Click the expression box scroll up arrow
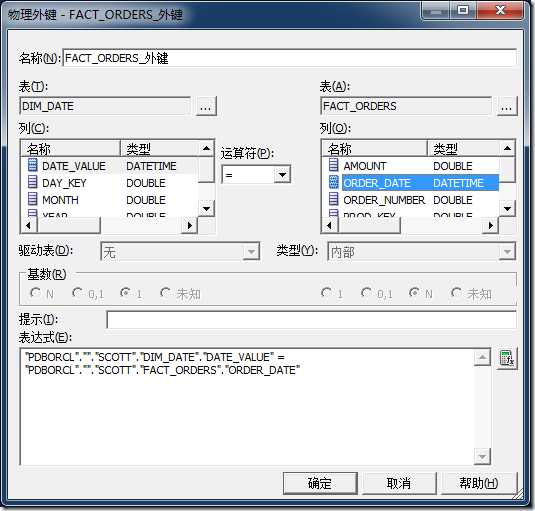 pyautogui.click(x=482, y=357)
